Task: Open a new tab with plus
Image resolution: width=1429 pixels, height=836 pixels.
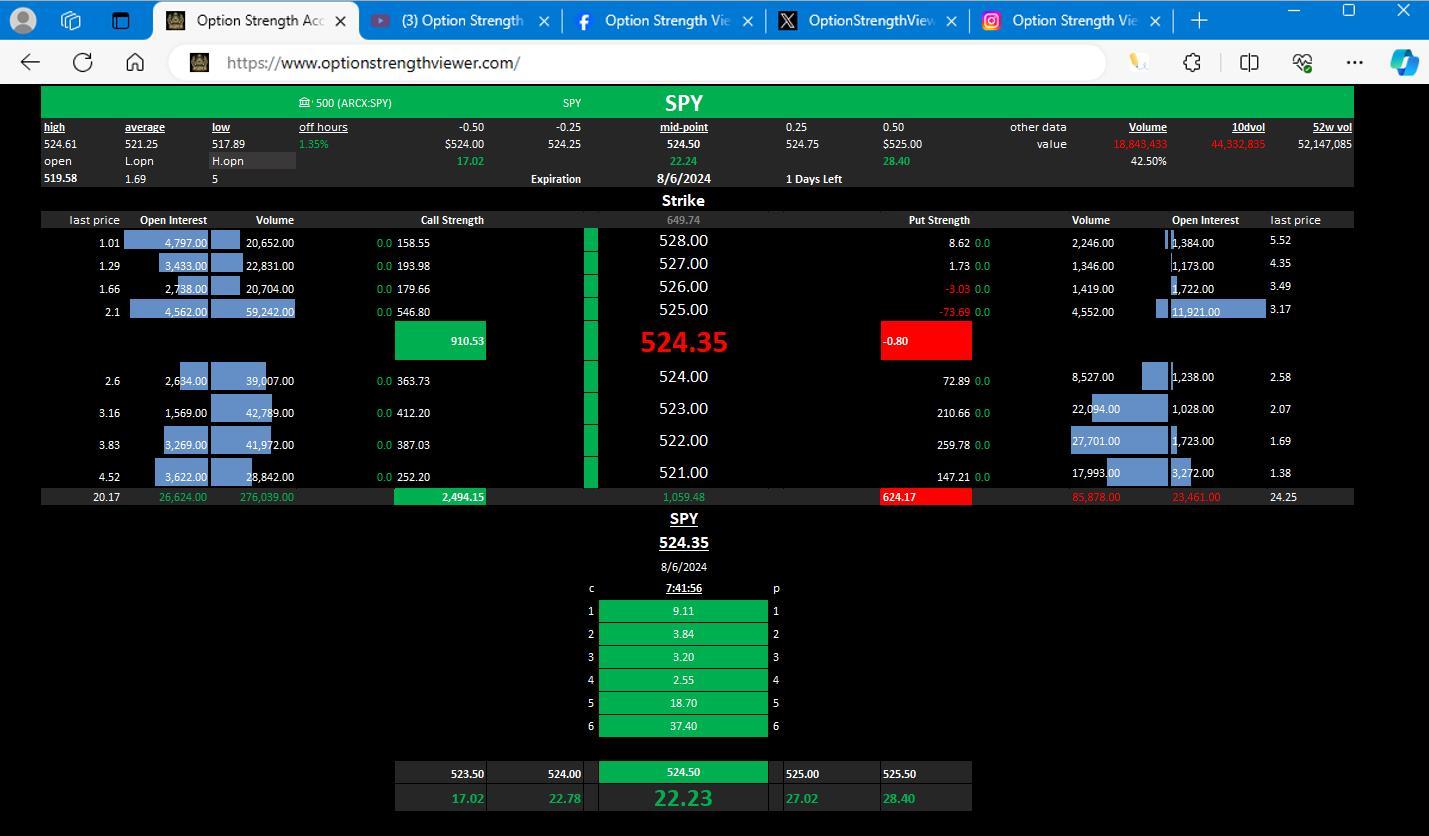Action: [x=1199, y=20]
